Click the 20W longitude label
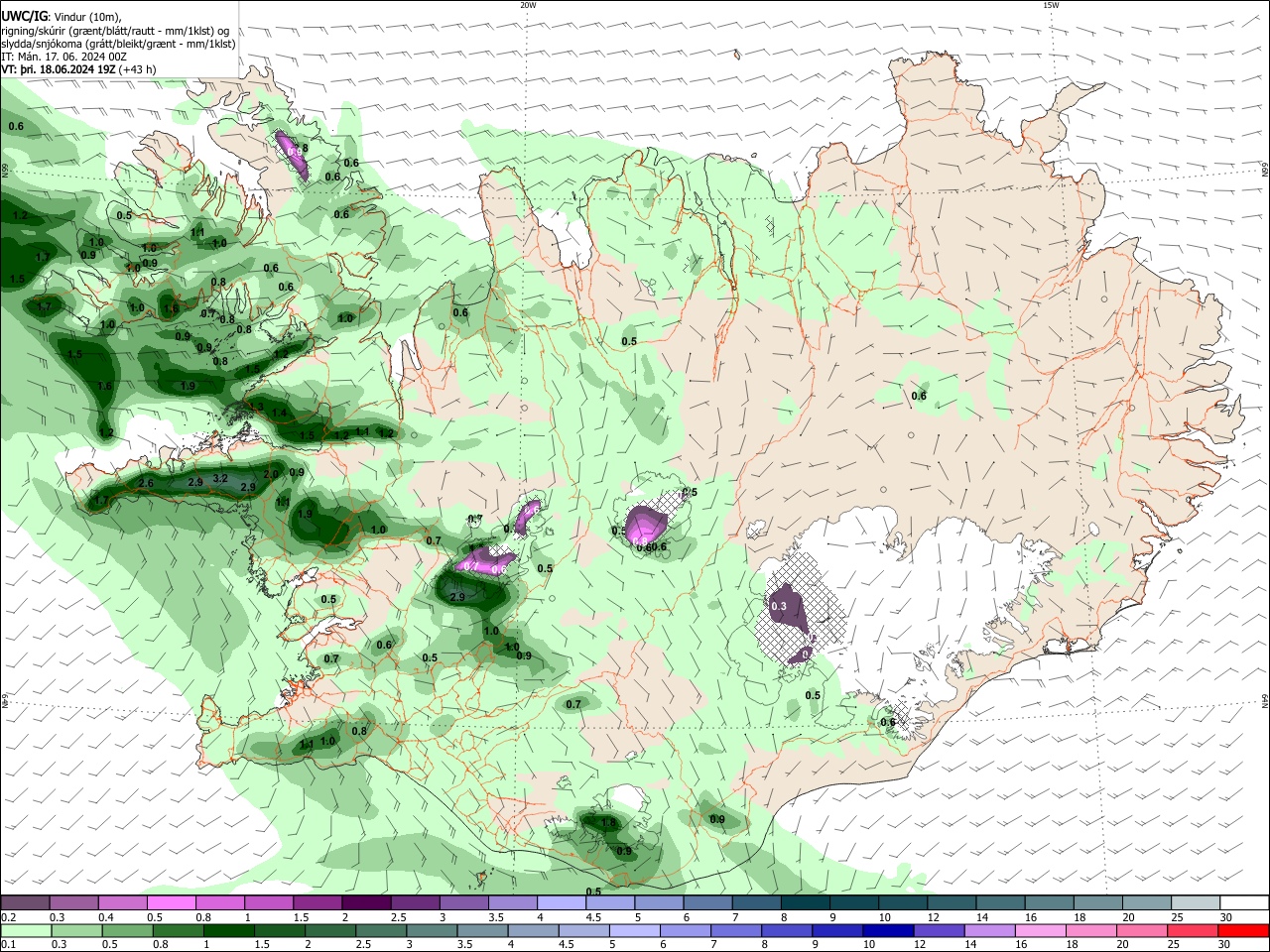 528,5
